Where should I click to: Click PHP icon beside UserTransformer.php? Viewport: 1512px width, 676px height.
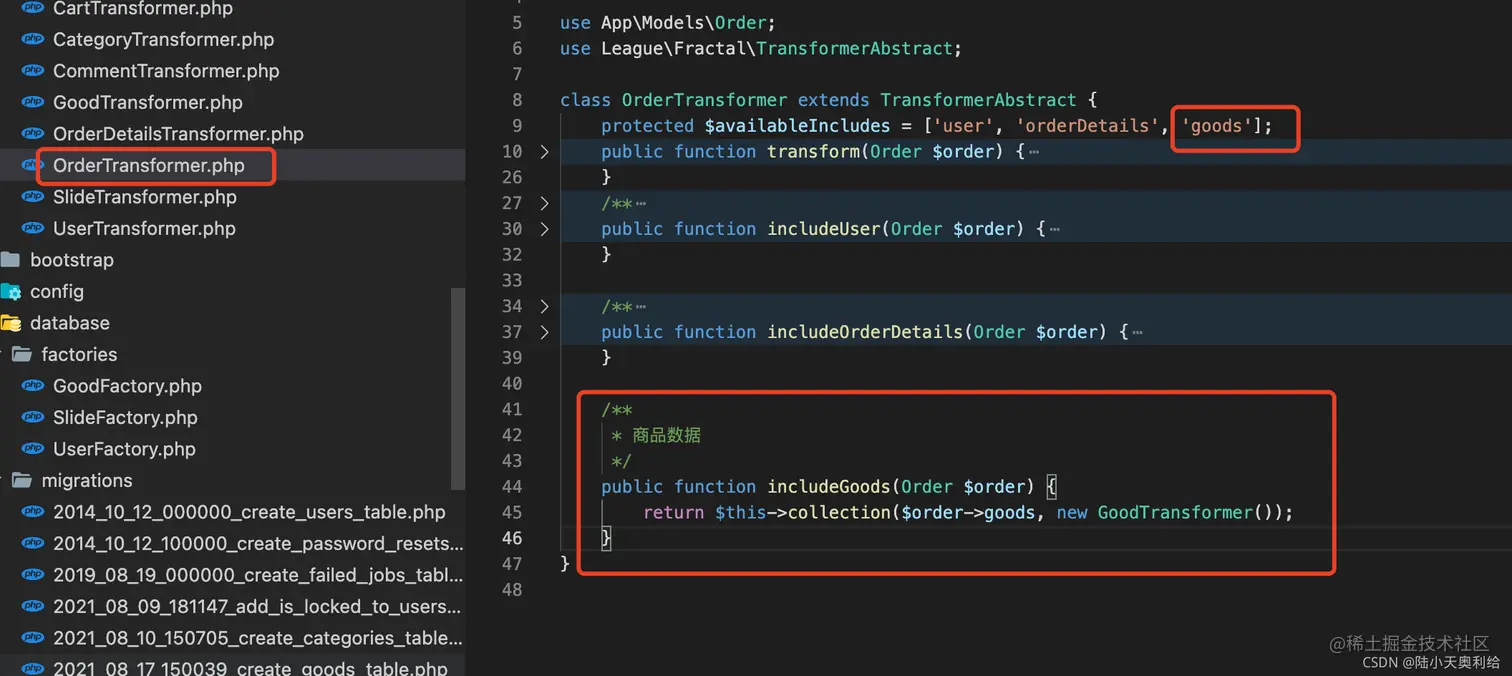pos(33,228)
